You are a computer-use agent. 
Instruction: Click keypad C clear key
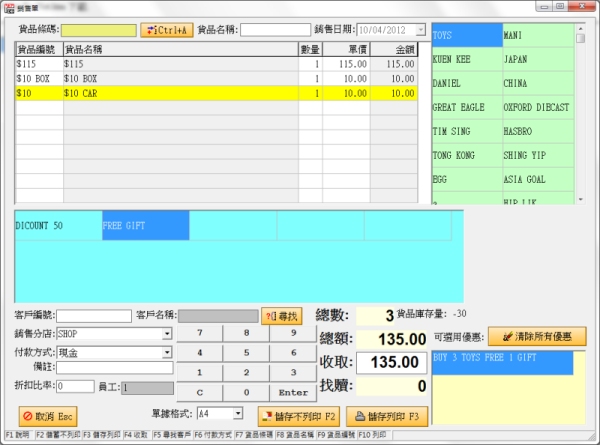199,393
